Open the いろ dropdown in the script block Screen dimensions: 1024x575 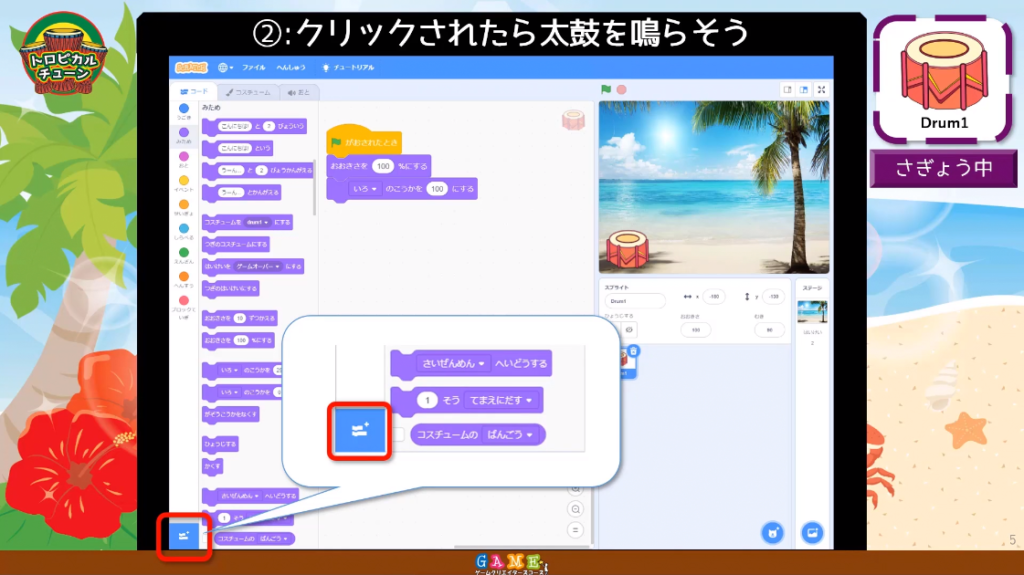365,189
